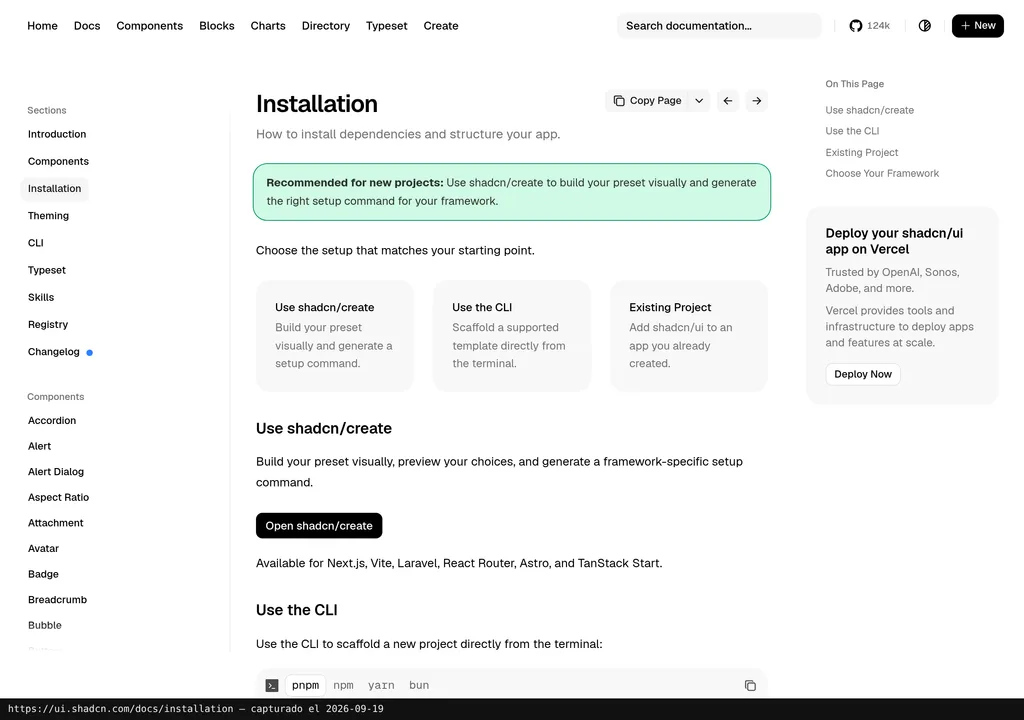Open the Skills sidebar section

41,297
